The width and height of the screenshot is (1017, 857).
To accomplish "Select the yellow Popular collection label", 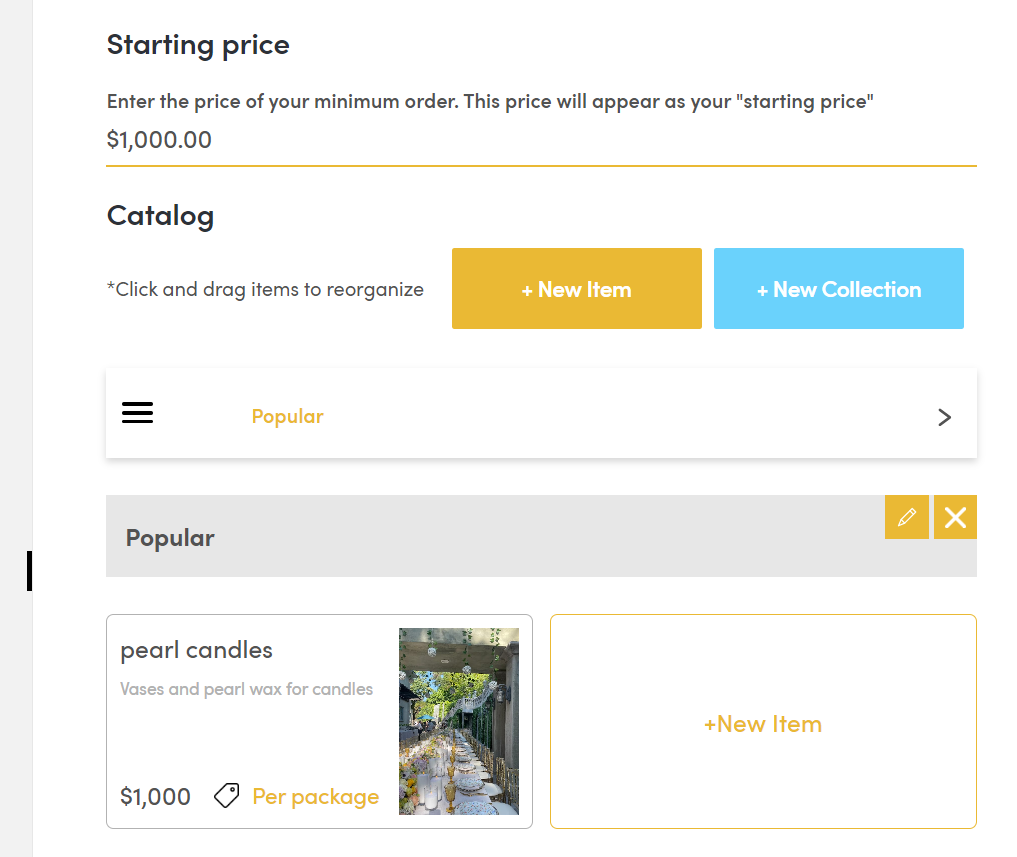I will tap(287, 416).
